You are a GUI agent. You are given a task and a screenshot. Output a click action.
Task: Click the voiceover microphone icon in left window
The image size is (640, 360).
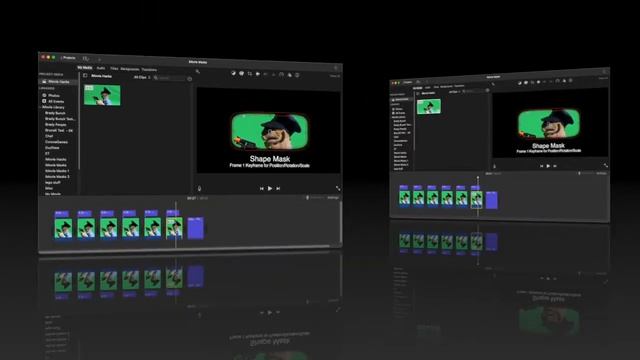point(200,189)
